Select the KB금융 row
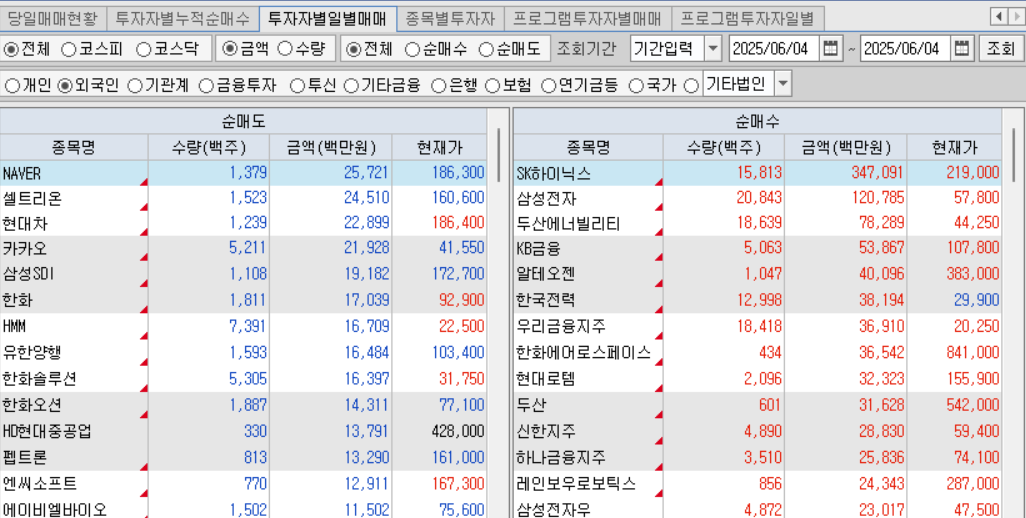The width and height of the screenshot is (1026, 518). click(758, 249)
